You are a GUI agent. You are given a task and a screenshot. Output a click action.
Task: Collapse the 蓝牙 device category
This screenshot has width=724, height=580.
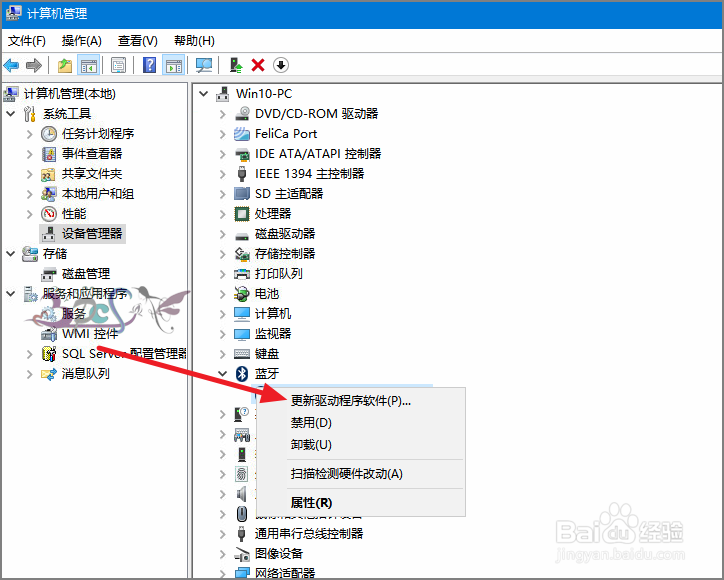223,374
